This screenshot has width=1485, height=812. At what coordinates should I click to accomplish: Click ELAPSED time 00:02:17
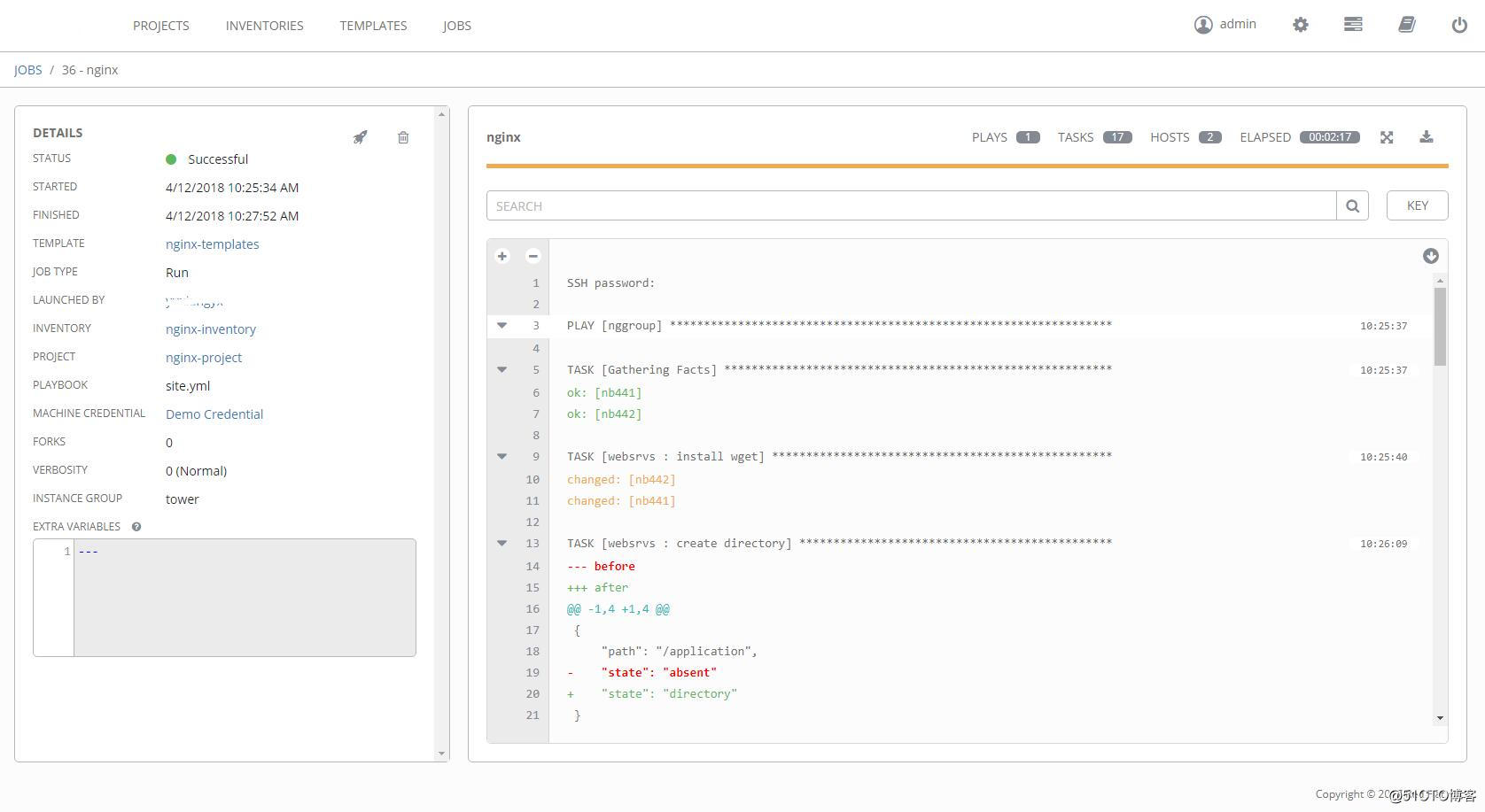(x=1330, y=137)
